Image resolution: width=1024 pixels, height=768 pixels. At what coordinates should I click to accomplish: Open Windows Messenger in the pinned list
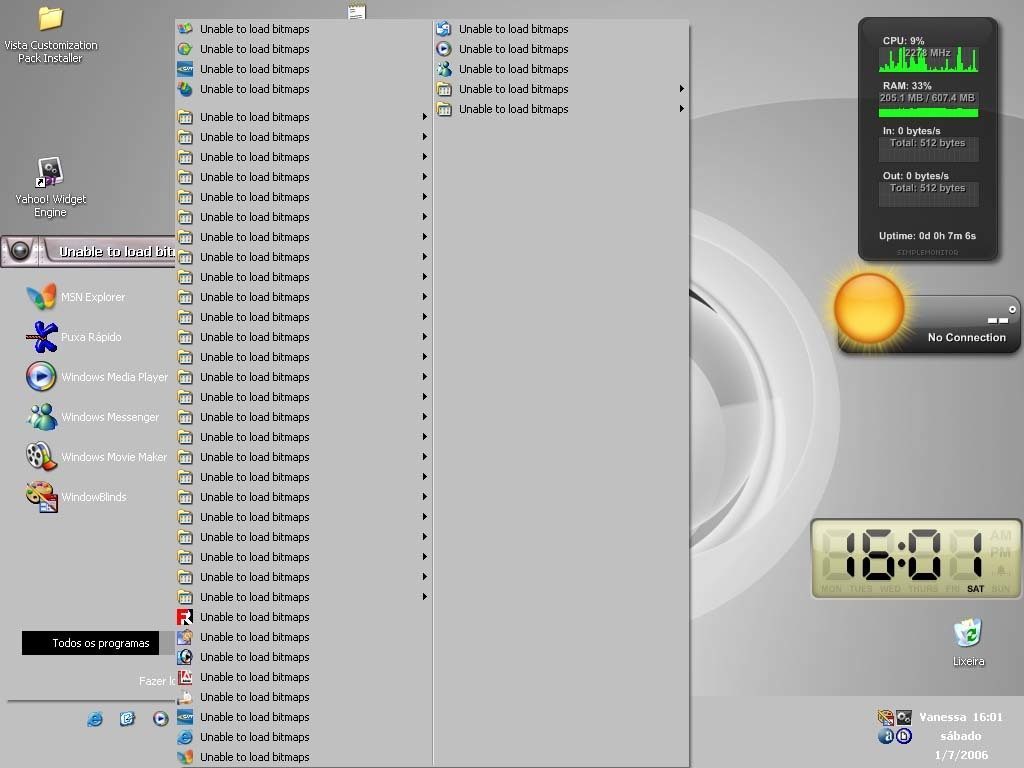(92, 417)
